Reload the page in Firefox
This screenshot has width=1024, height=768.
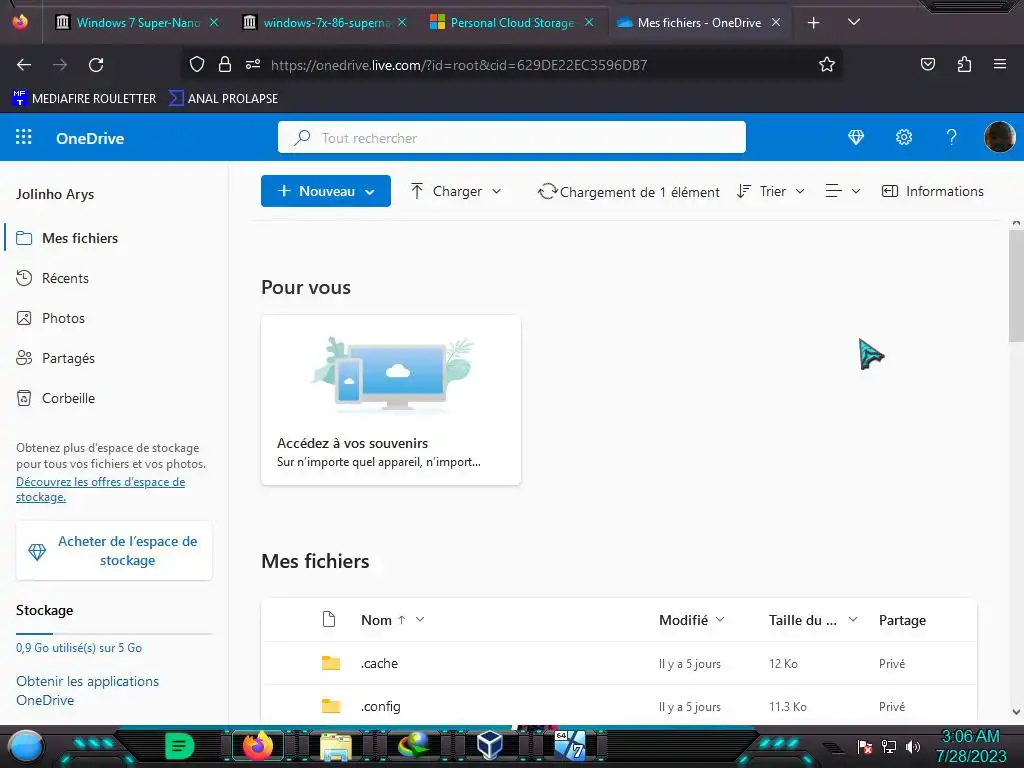(x=96, y=65)
